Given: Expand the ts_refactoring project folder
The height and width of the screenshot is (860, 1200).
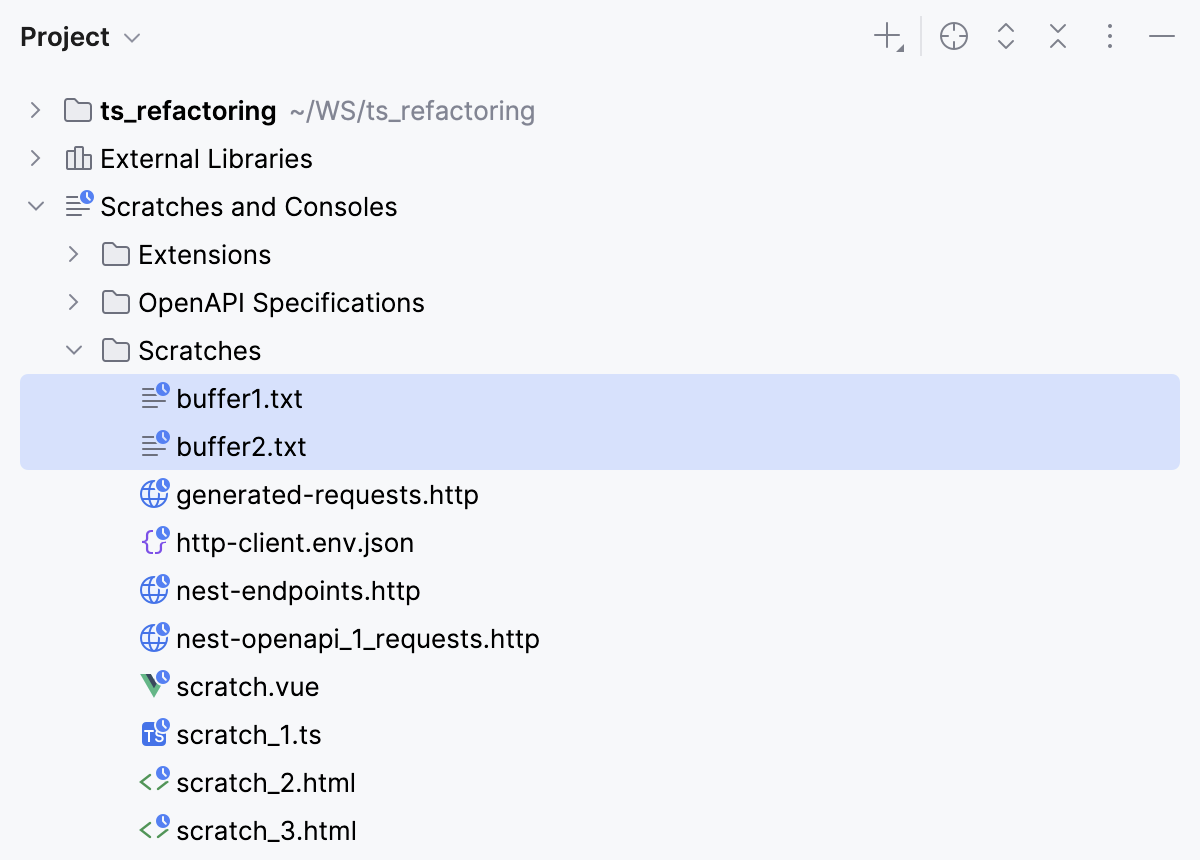Looking at the screenshot, I should 36,110.
